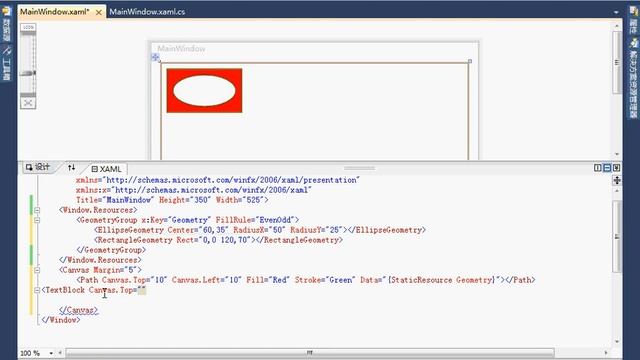Click the Width="525" attribute
640x360 pixels.
[x=240, y=200]
